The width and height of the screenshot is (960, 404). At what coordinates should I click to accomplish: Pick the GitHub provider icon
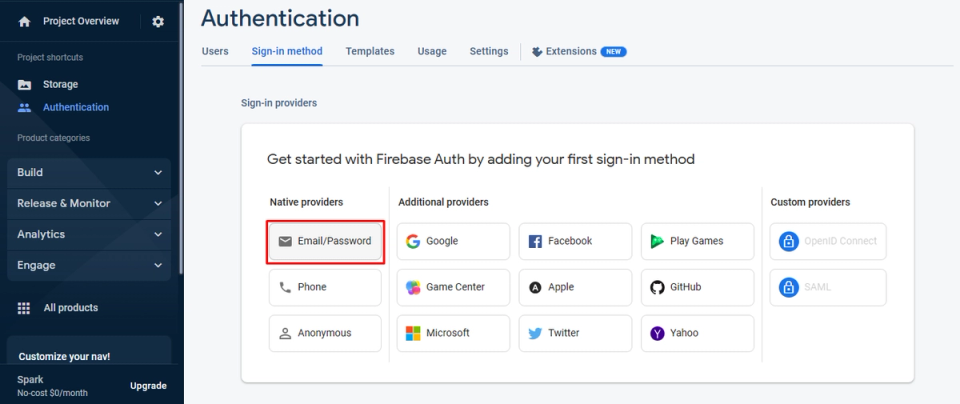coord(657,287)
